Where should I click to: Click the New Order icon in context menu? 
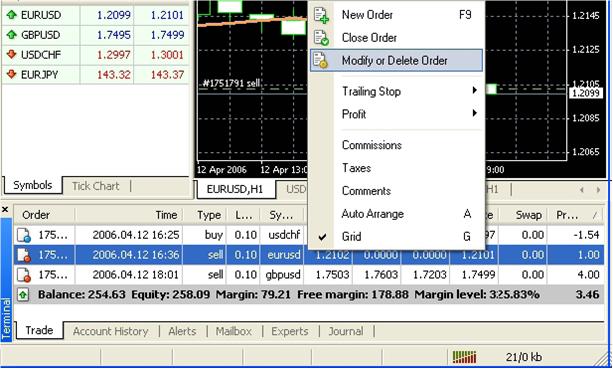(321, 15)
